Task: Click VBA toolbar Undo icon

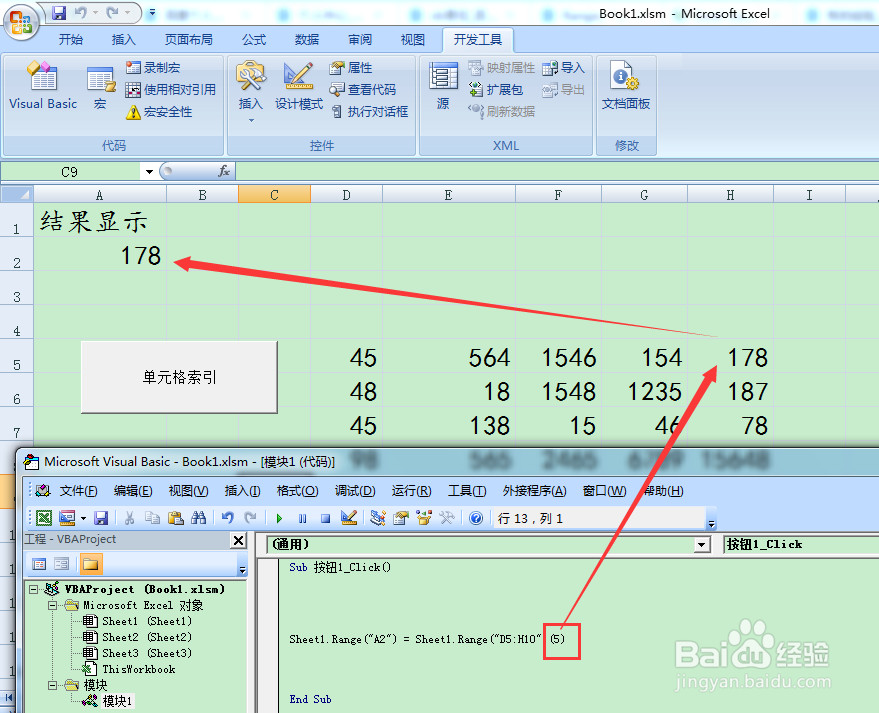Action: pyautogui.click(x=228, y=518)
